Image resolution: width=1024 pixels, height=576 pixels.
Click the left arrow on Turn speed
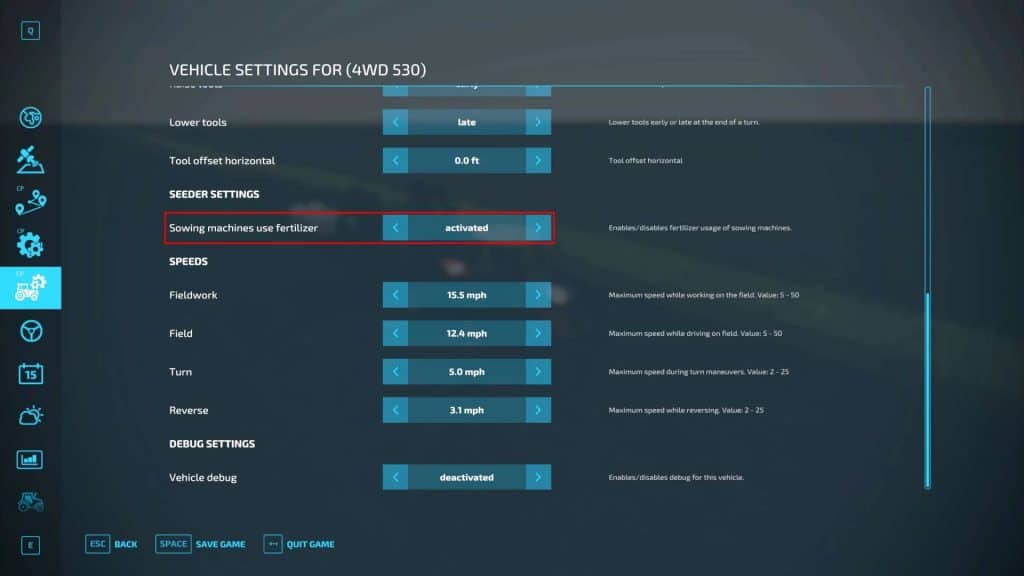(395, 371)
